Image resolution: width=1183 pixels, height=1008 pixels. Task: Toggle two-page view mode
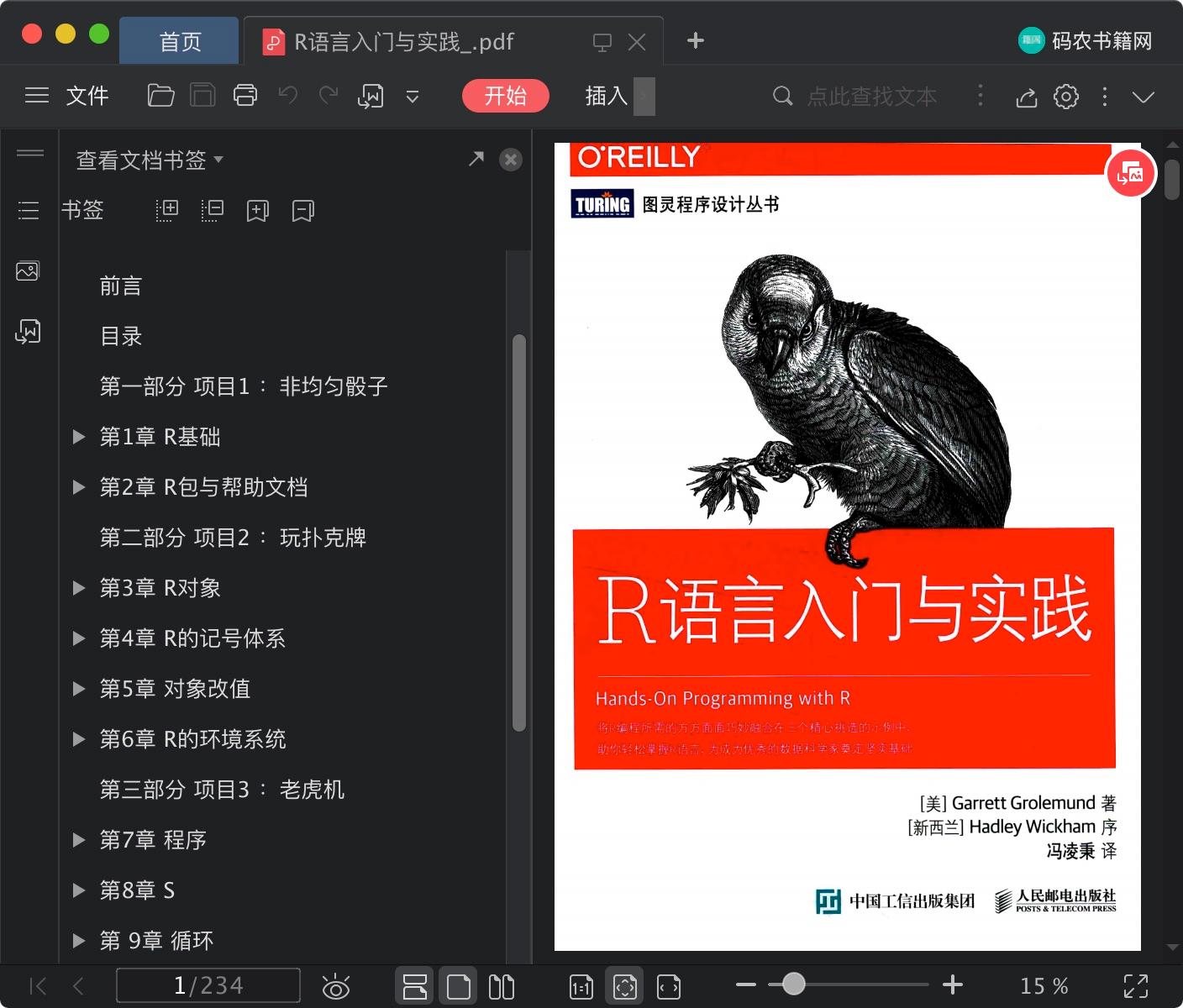[x=502, y=986]
